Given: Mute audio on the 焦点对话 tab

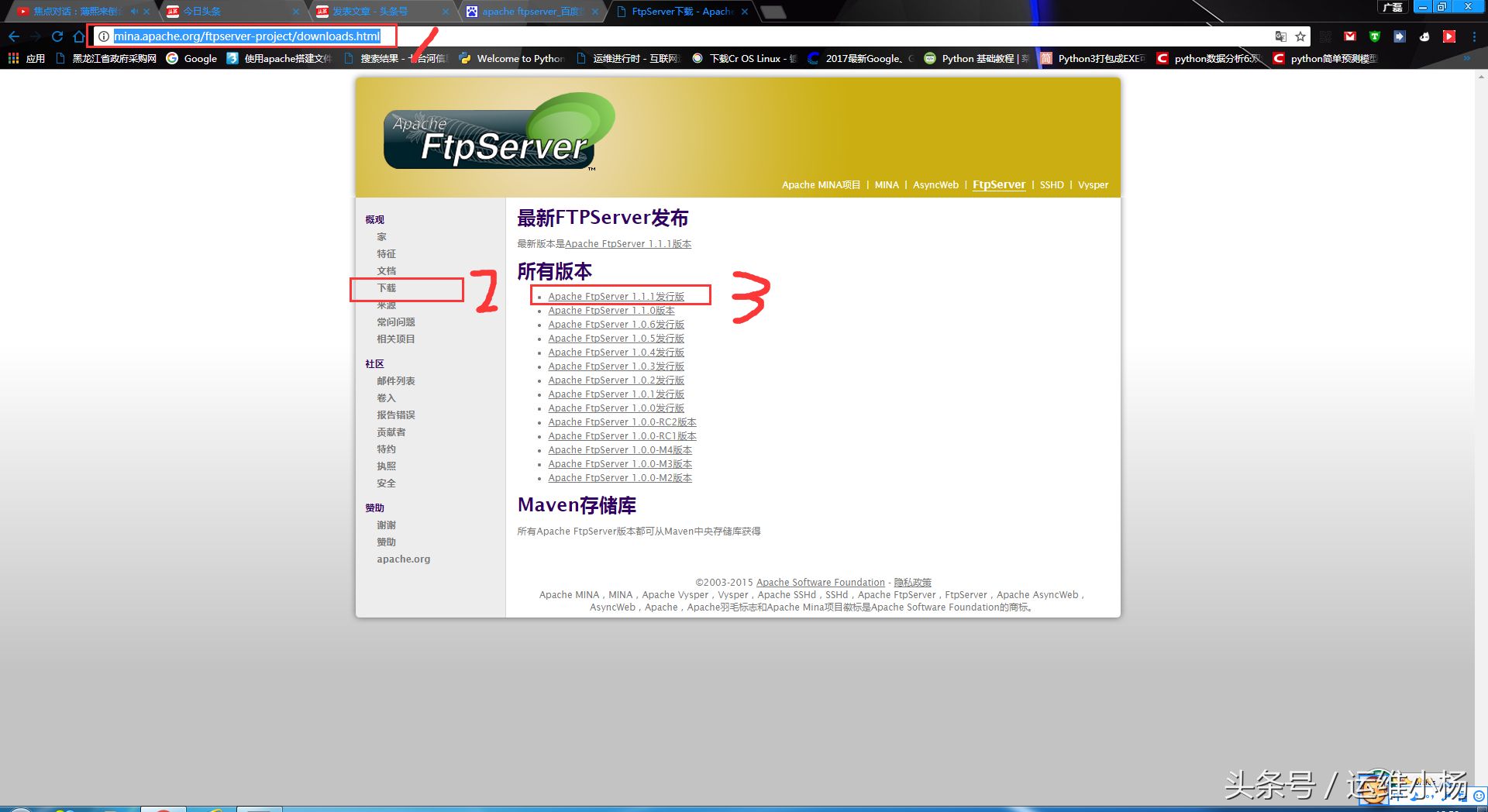Looking at the screenshot, I should point(134,12).
